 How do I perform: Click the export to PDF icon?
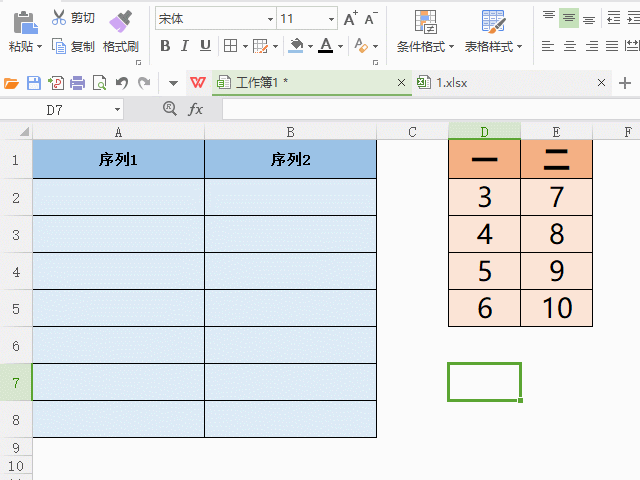click(x=56, y=83)
